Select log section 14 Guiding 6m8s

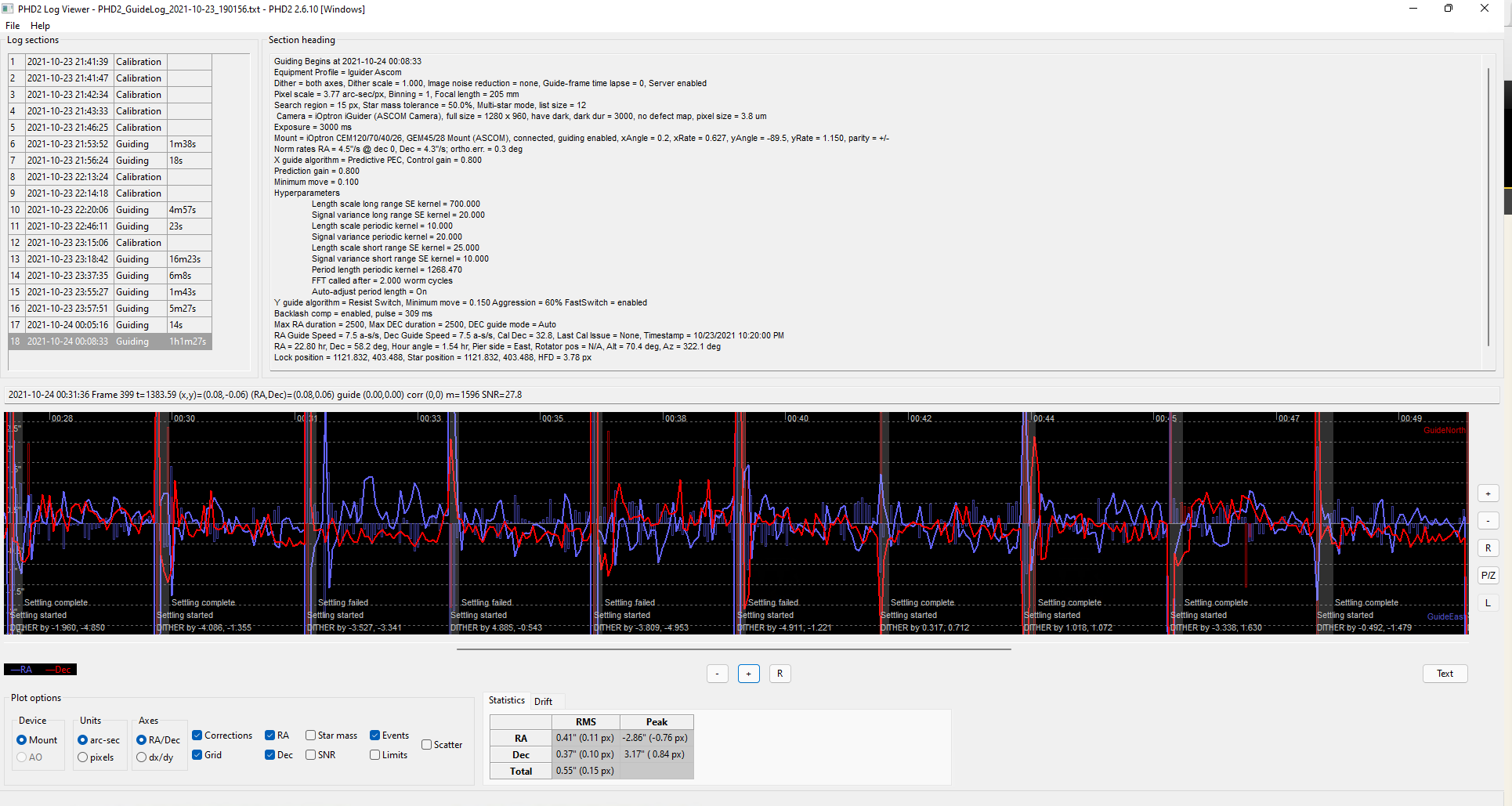110,276
